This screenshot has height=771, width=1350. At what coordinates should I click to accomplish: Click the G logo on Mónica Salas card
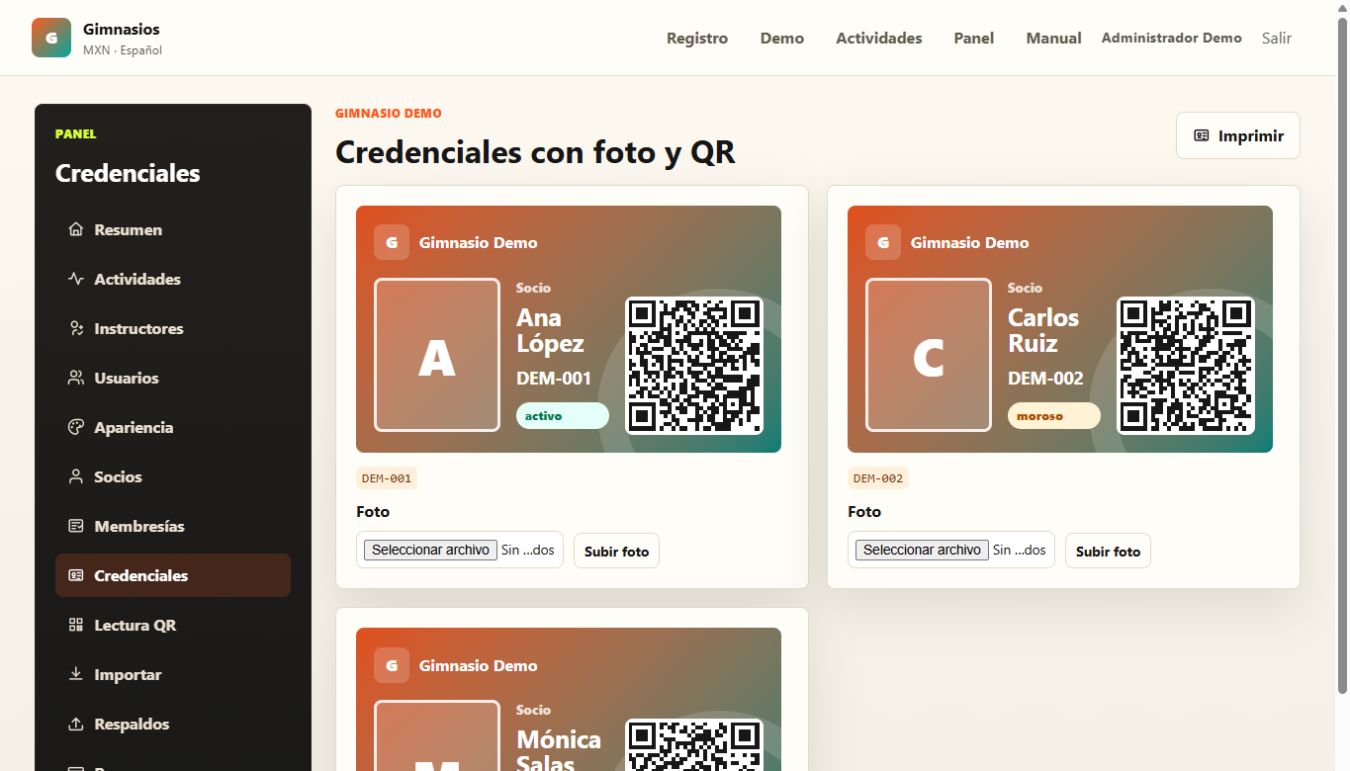391,665
